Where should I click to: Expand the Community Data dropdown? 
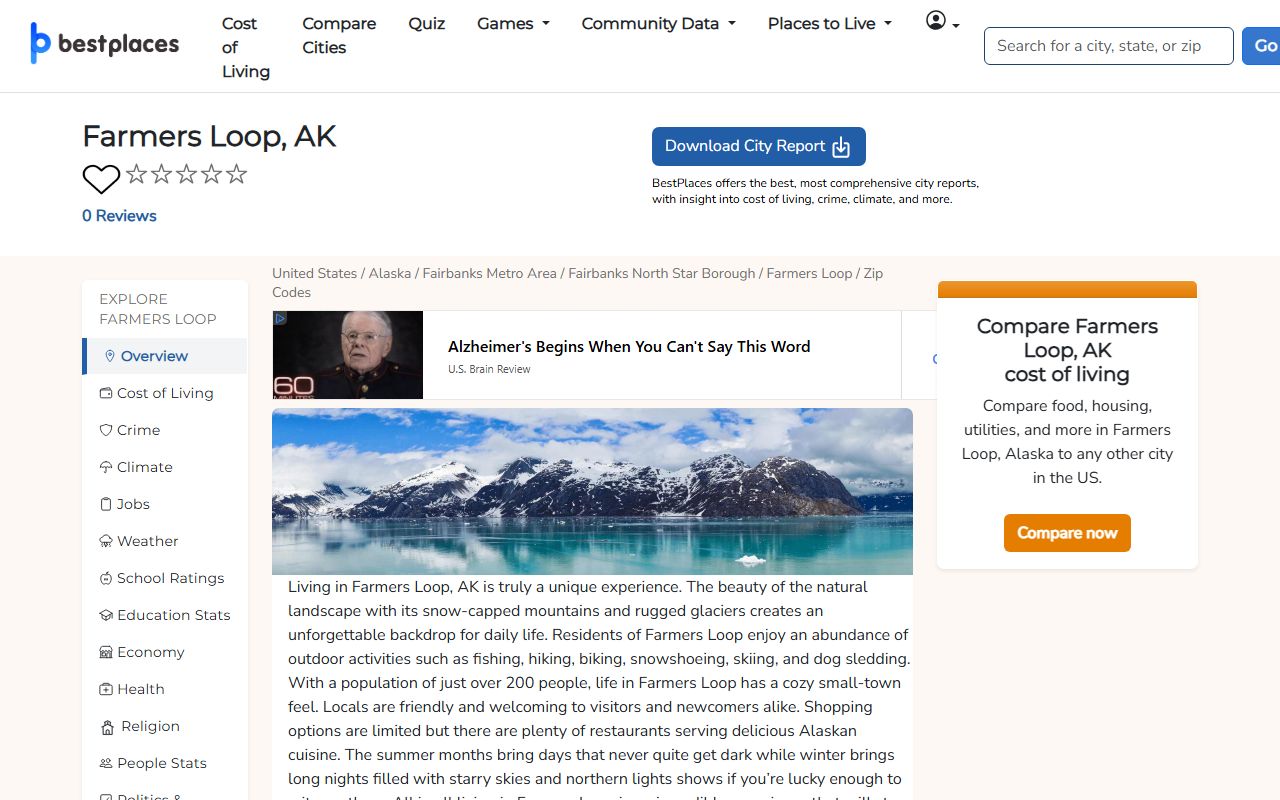658,24
